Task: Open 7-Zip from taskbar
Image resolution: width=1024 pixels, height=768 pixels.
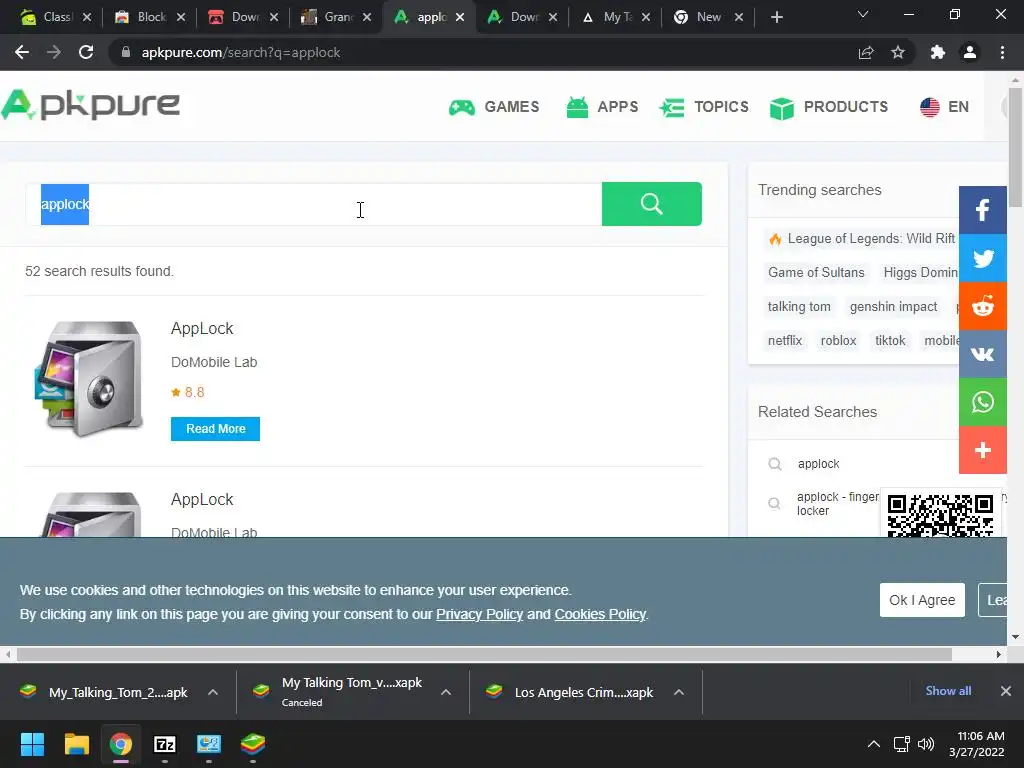Action: tap(165, 744)
